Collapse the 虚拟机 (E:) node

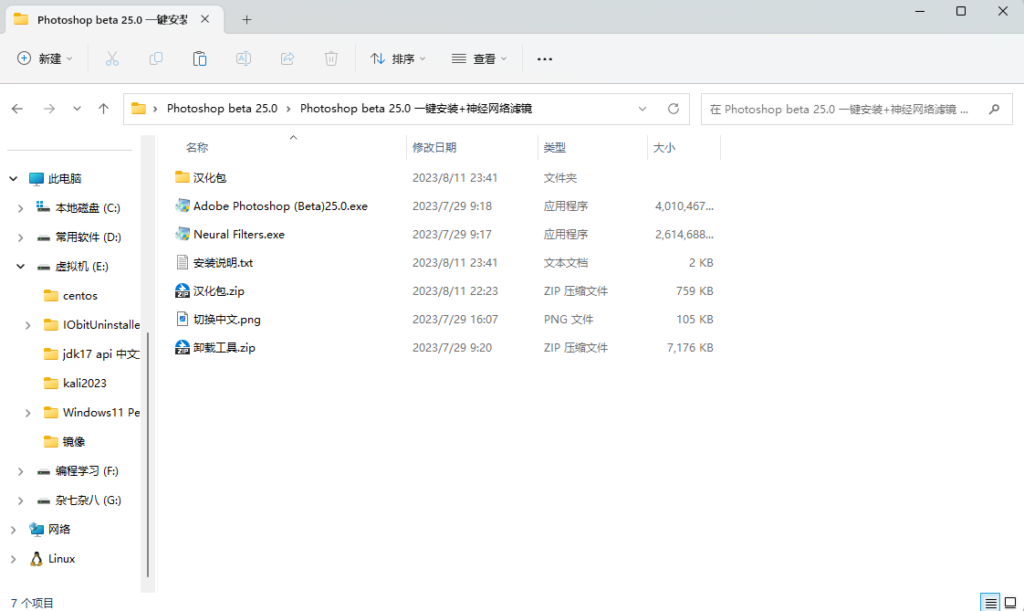pyautogui.click(x=20, y=266)
